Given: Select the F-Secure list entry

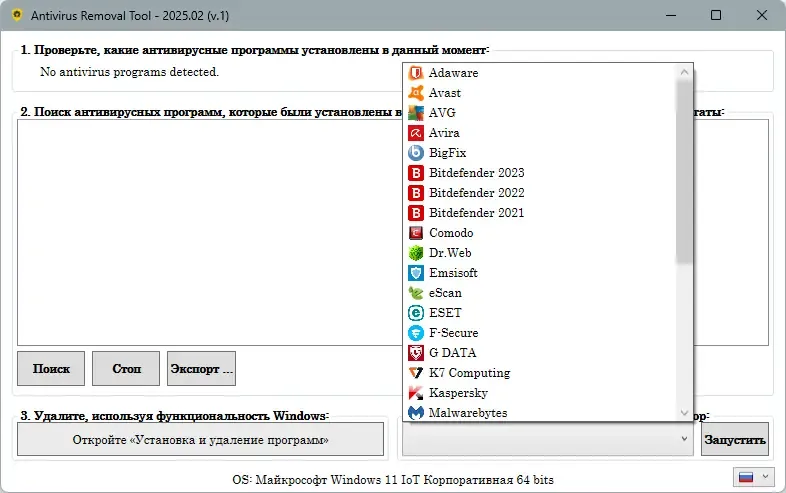Looking at the screenshot, I should [x=539, y=333].
